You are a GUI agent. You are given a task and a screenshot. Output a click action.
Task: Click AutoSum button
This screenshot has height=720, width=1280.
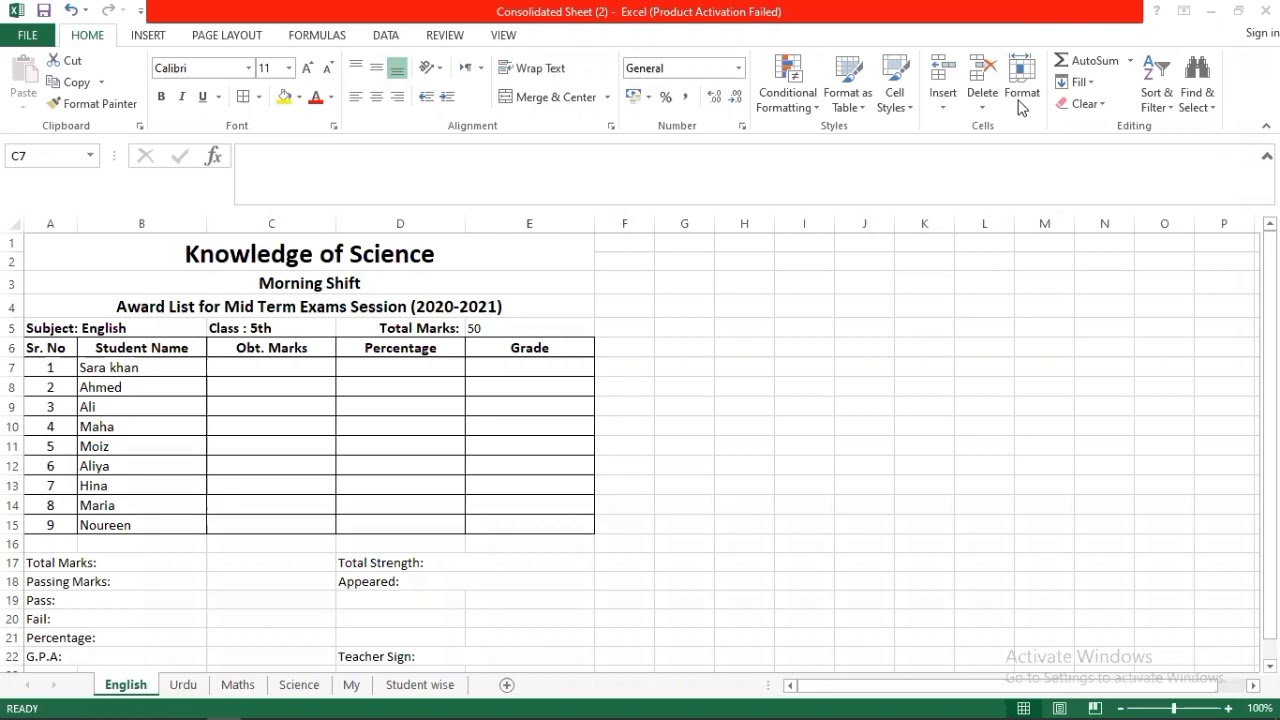pos(1087,61)
